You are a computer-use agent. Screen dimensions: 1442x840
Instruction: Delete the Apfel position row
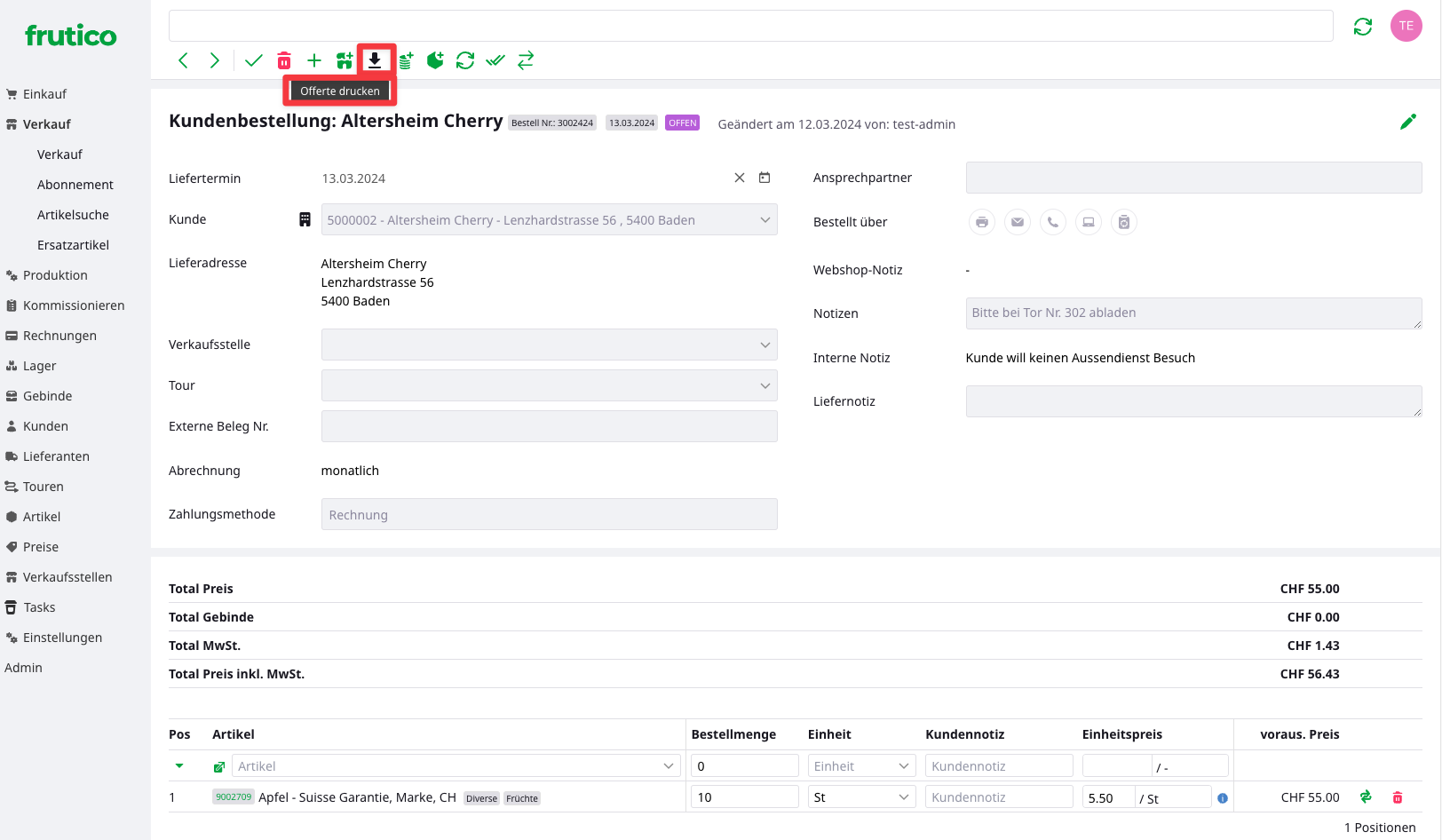pyautogui.click(x=1398, y=797)
